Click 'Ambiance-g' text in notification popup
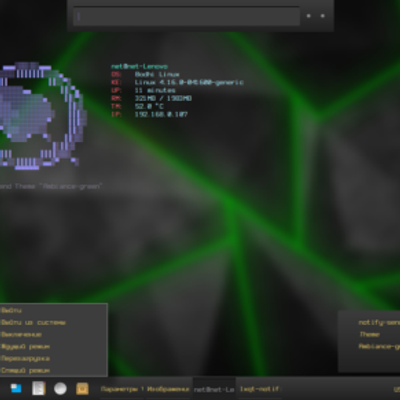 click(379, 346)
